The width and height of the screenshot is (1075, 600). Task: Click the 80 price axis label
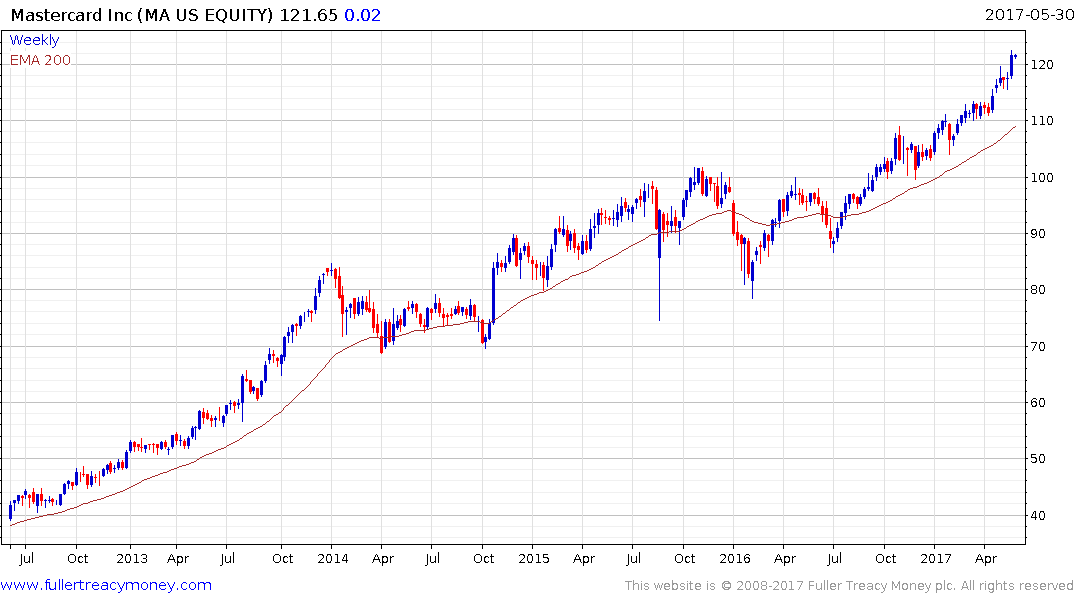pos(1038,290)
